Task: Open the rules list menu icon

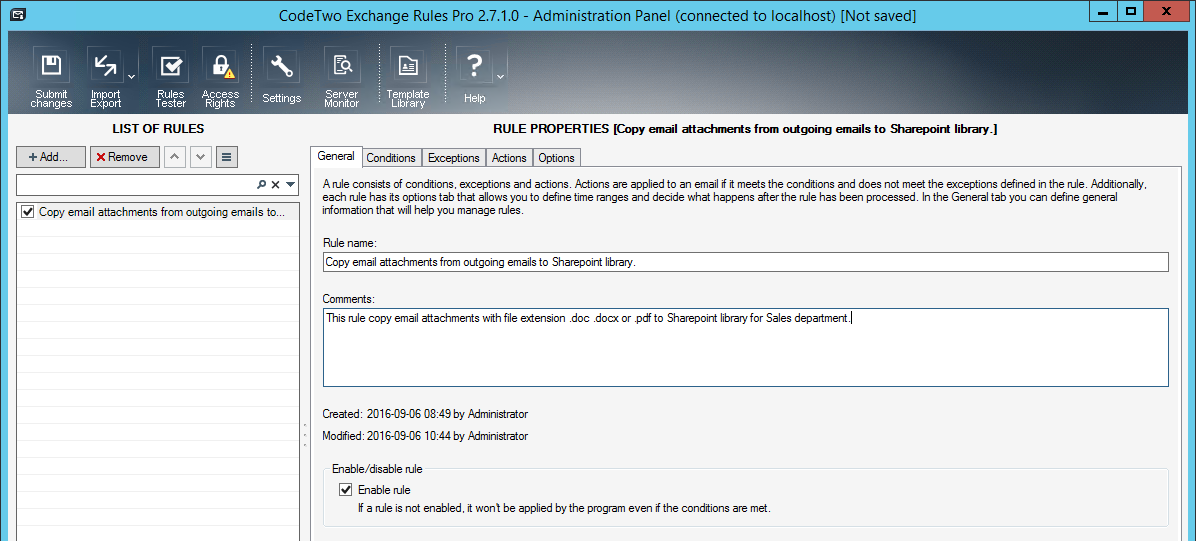Action: pyautogui.click(x=227, y=156)
